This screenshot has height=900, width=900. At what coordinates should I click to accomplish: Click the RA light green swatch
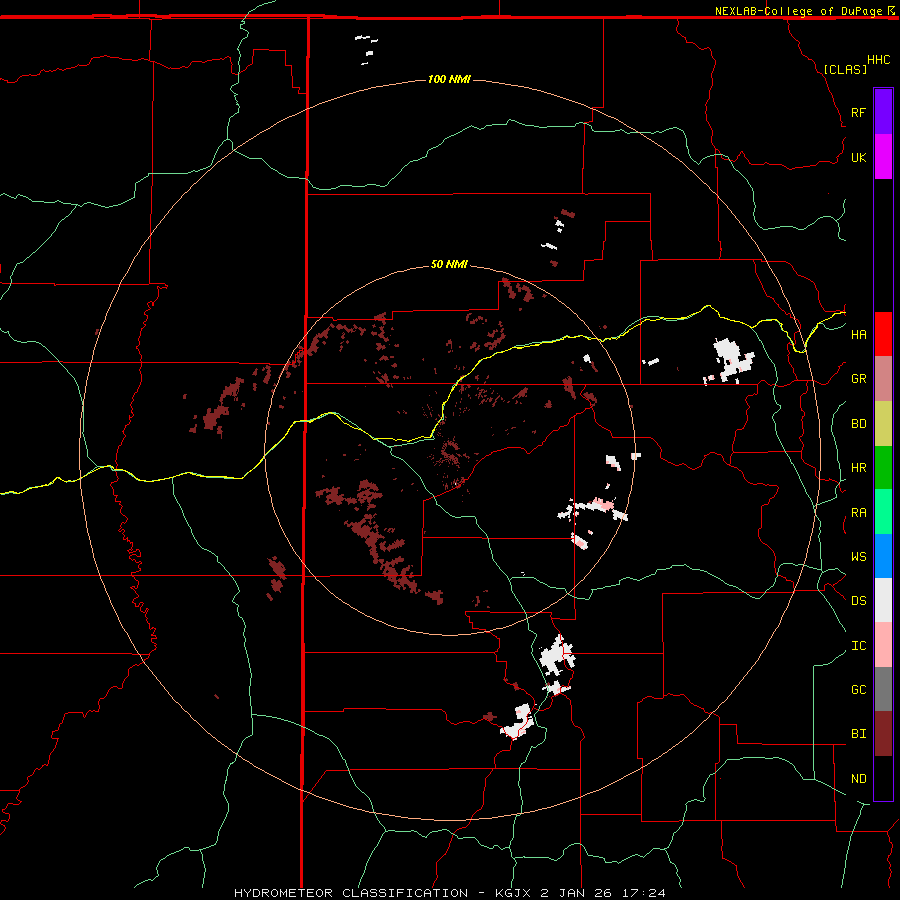click(883, 512)
